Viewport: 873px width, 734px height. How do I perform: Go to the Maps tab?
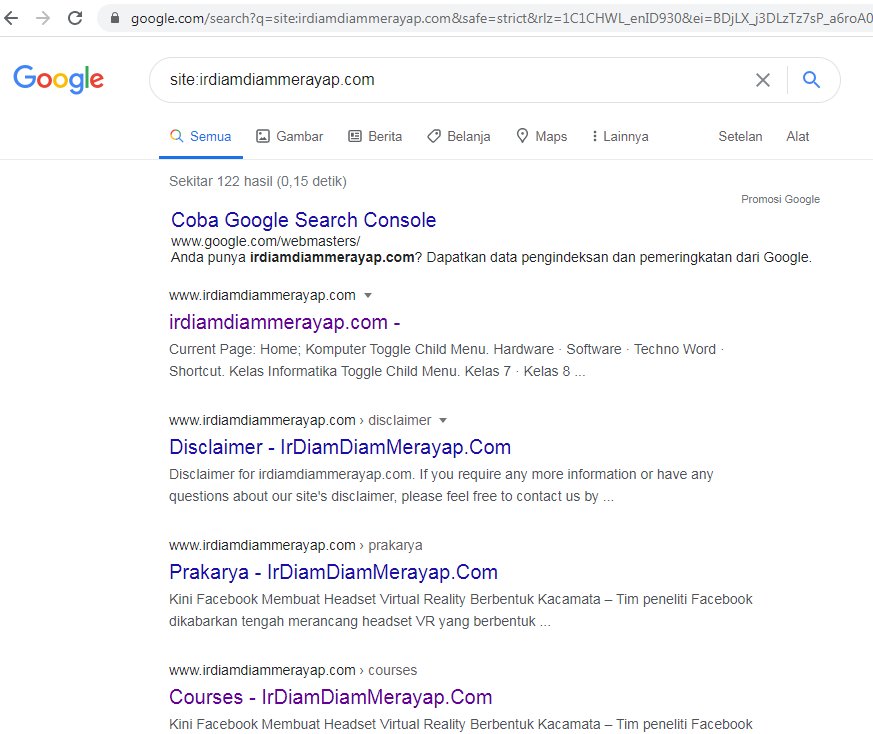point(542,136)
